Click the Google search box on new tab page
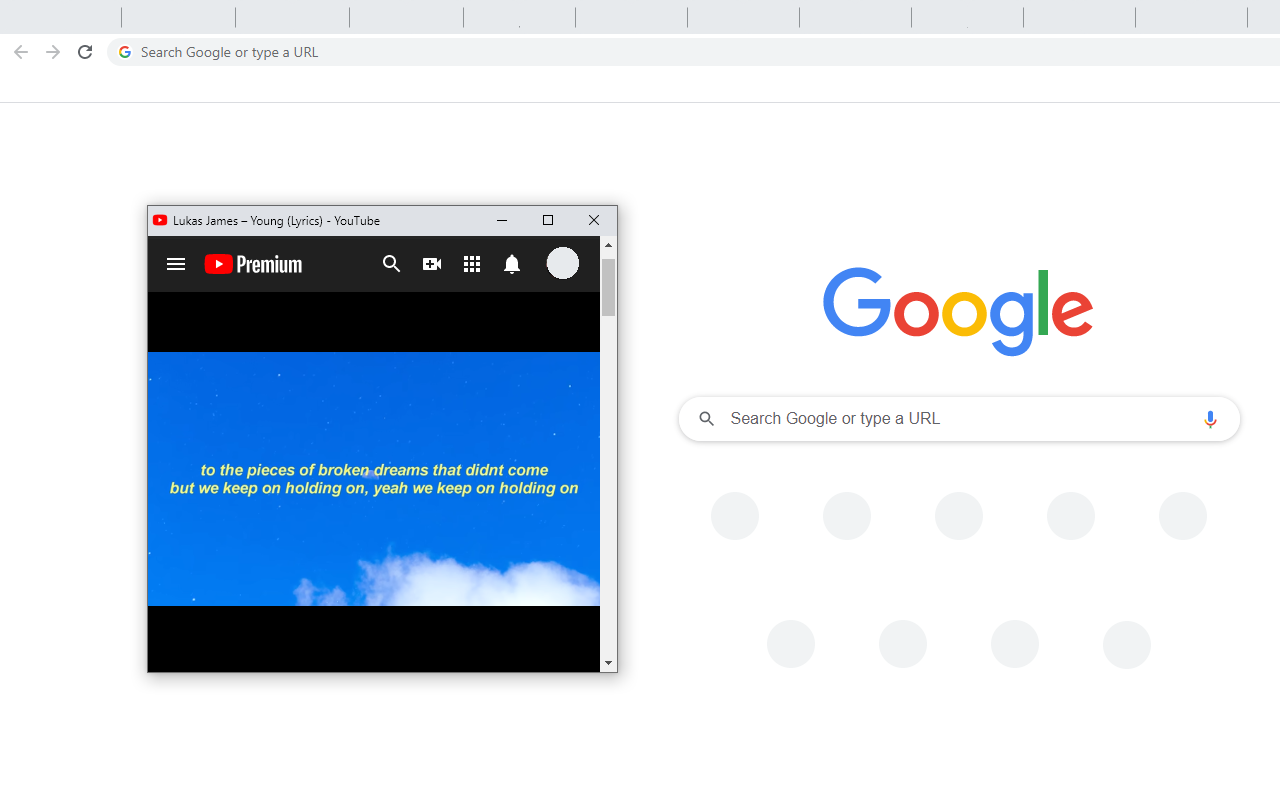 click(959, 419)
